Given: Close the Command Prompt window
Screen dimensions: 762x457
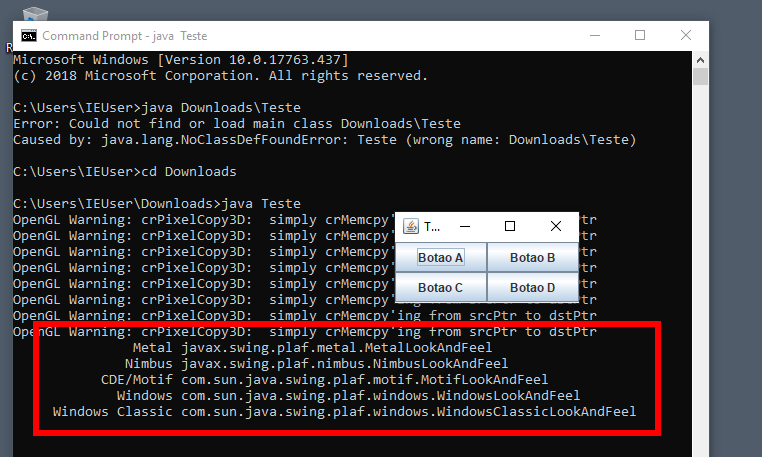Looking at the screenshot, I should click(x=686, y=35).
